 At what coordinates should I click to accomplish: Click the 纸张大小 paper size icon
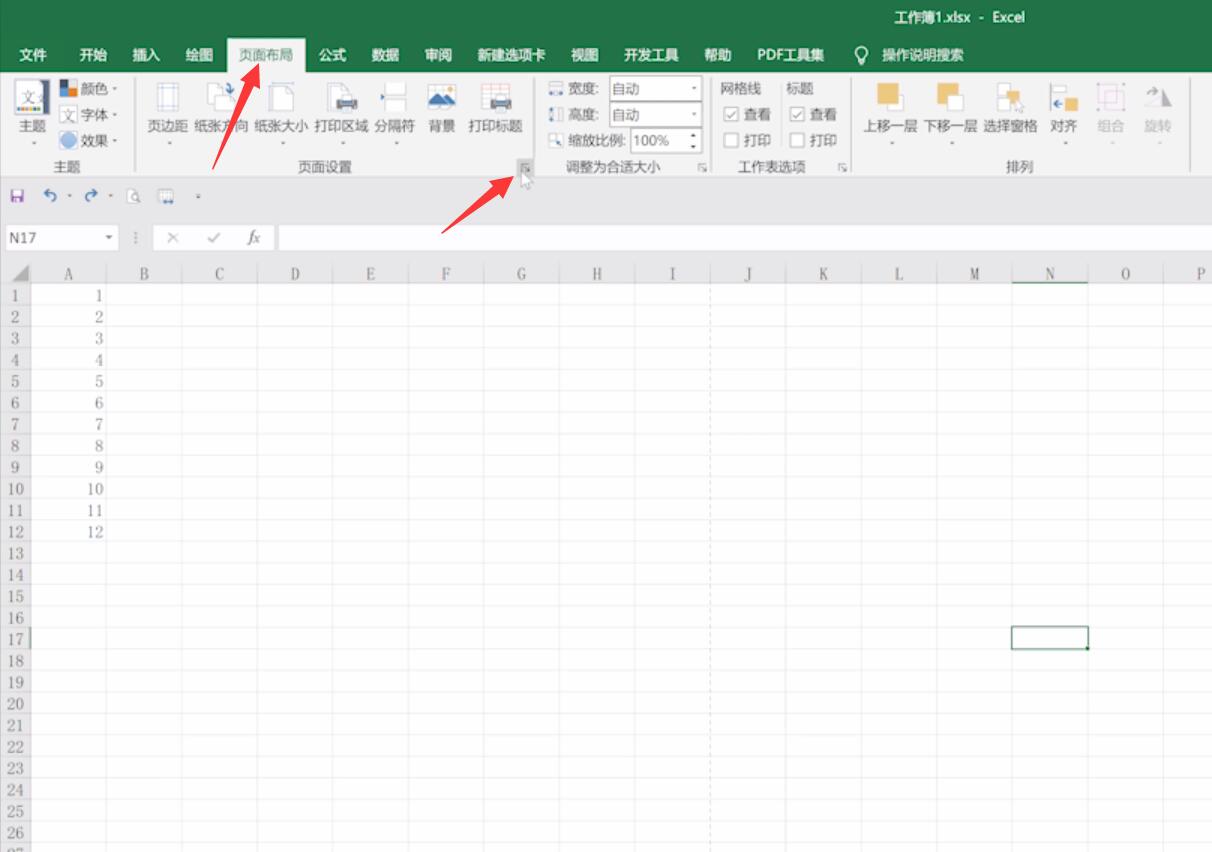tap(281, 98)
